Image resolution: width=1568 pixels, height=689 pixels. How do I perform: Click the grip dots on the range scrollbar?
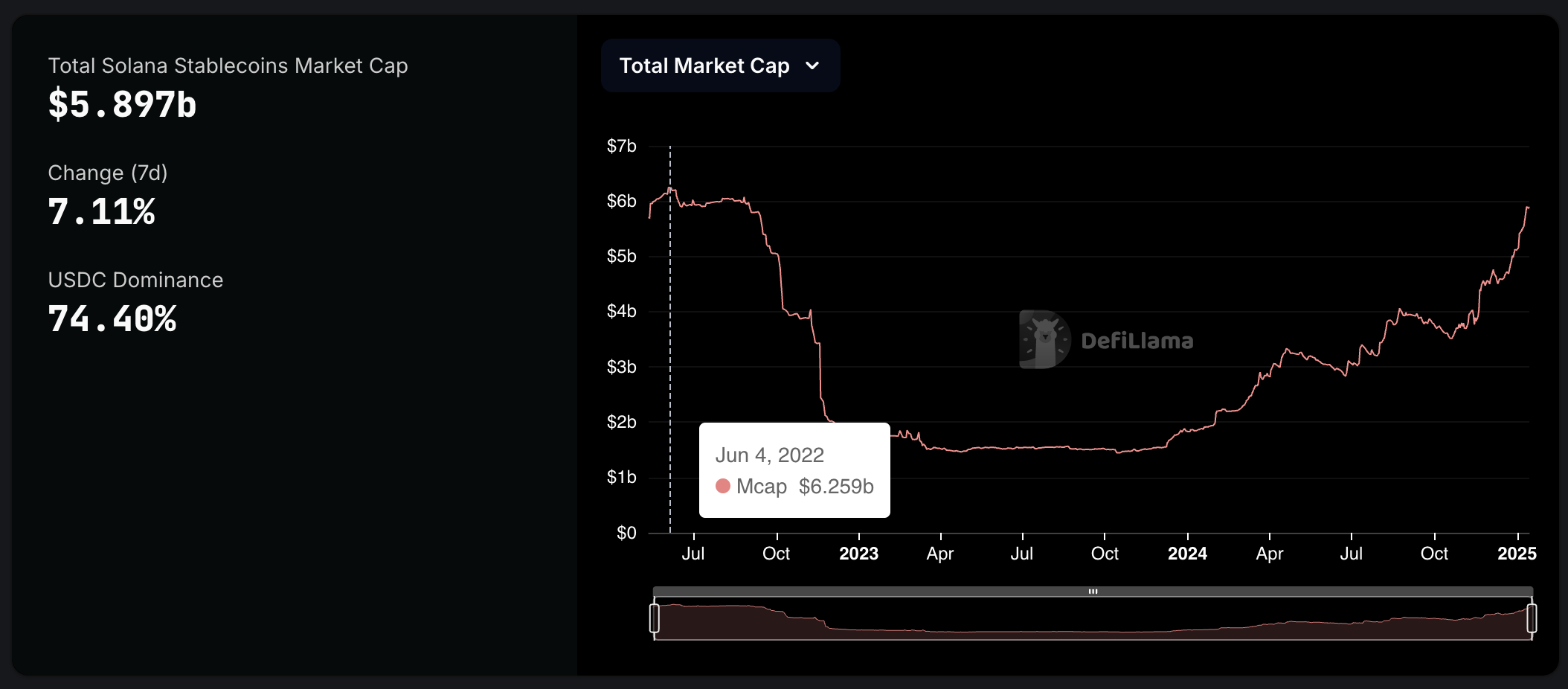pyautogui.click(x=1093, y=591)
